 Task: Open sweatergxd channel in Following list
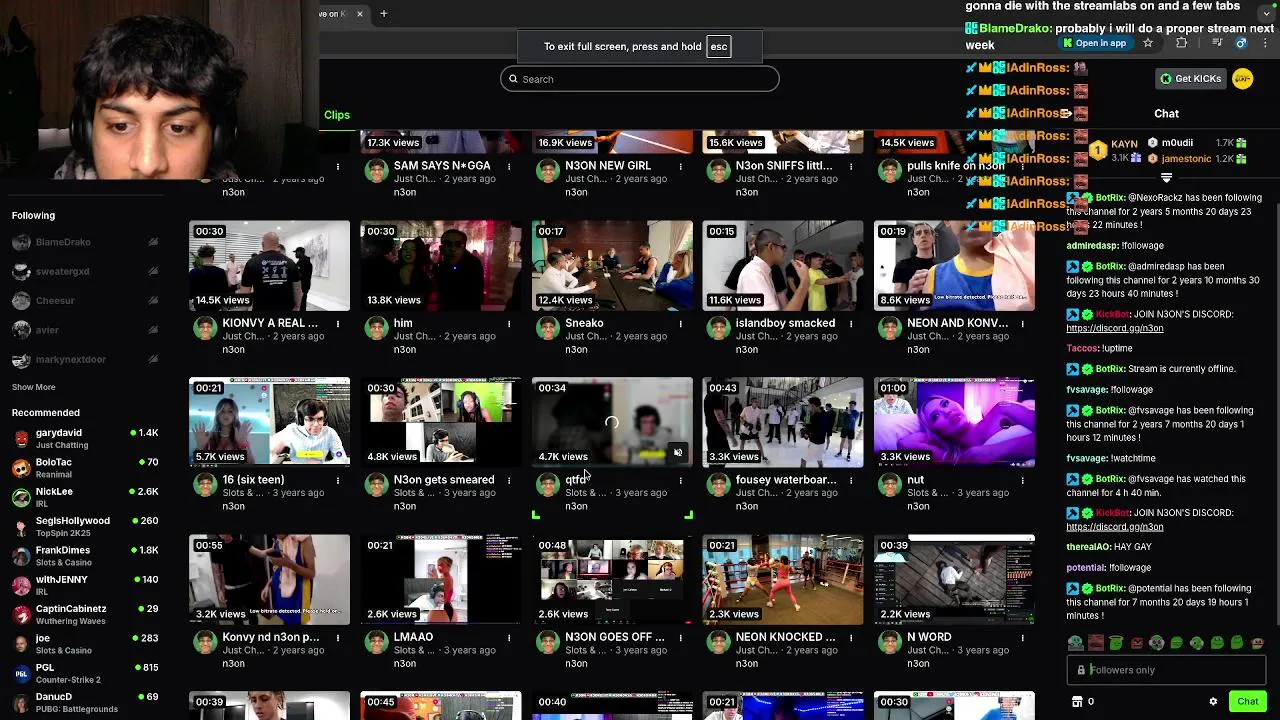(62, 271)
